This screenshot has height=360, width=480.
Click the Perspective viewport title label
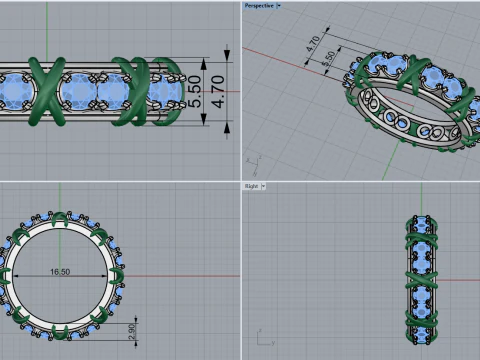[x=259, y=6]
